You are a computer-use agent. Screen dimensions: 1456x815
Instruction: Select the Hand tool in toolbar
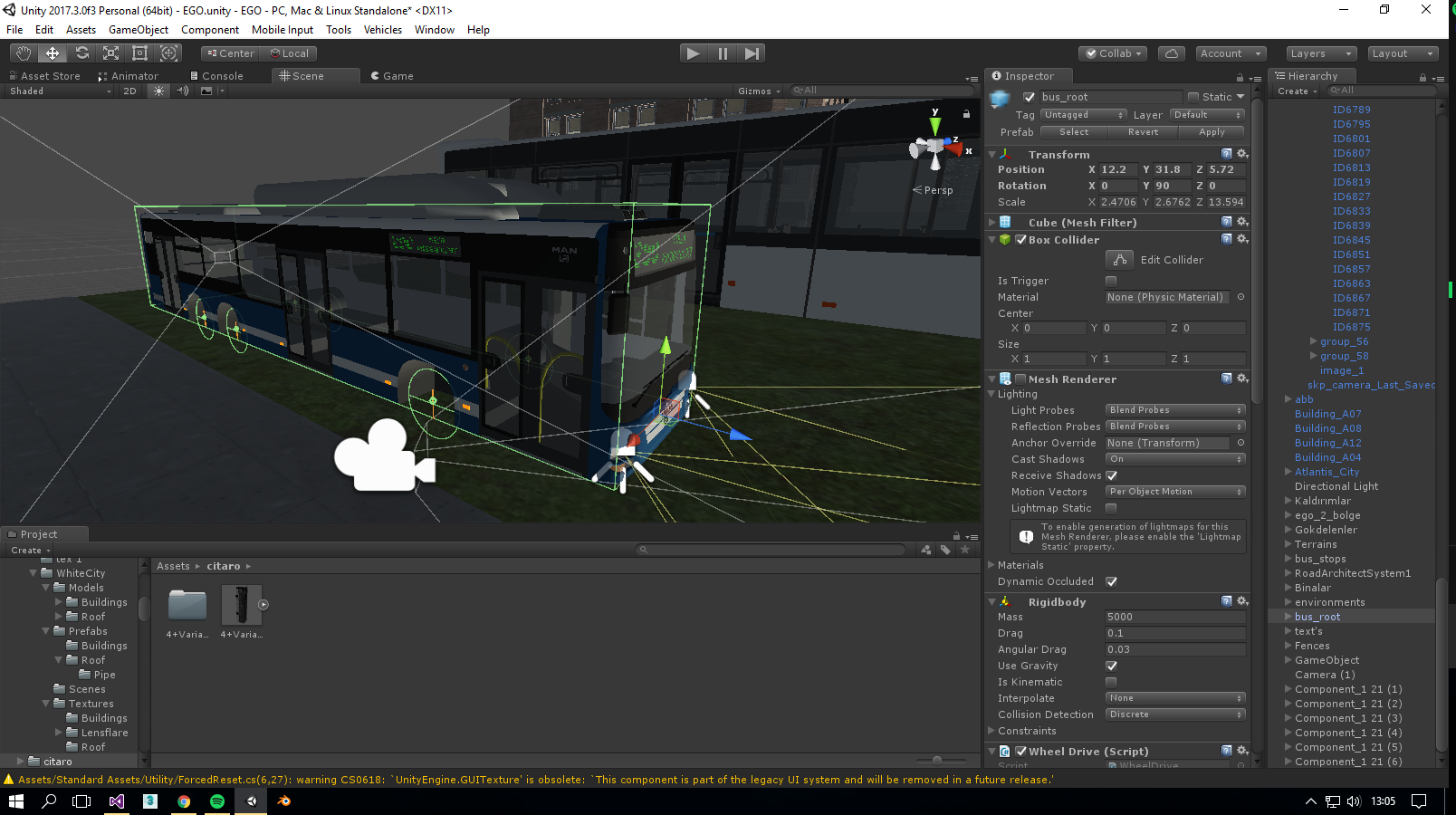(24, 53)
